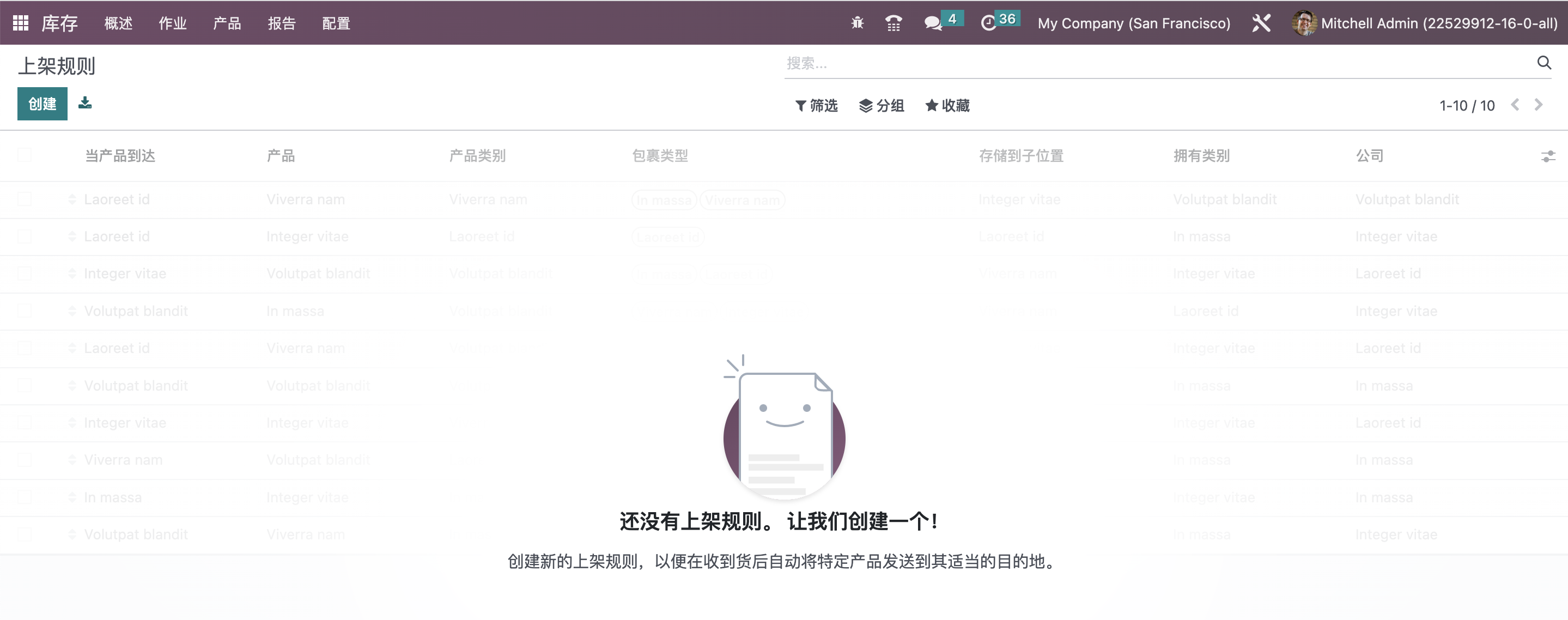
Task: Open the 报告 menu
Action: coord(281,23)
